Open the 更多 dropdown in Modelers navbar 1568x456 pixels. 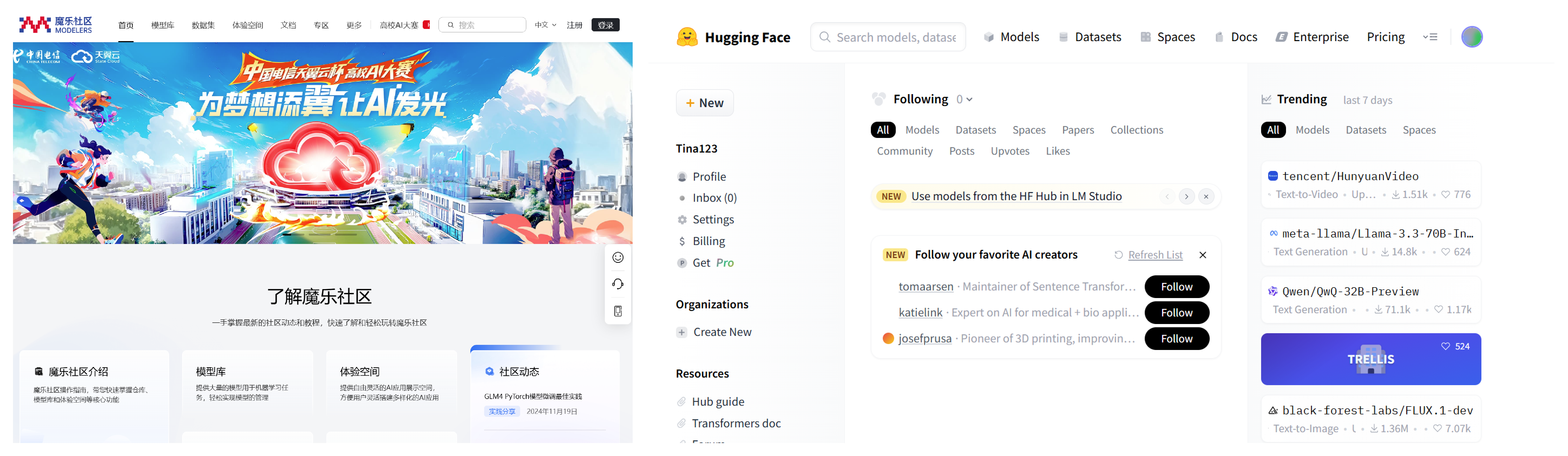pos(354,25)
